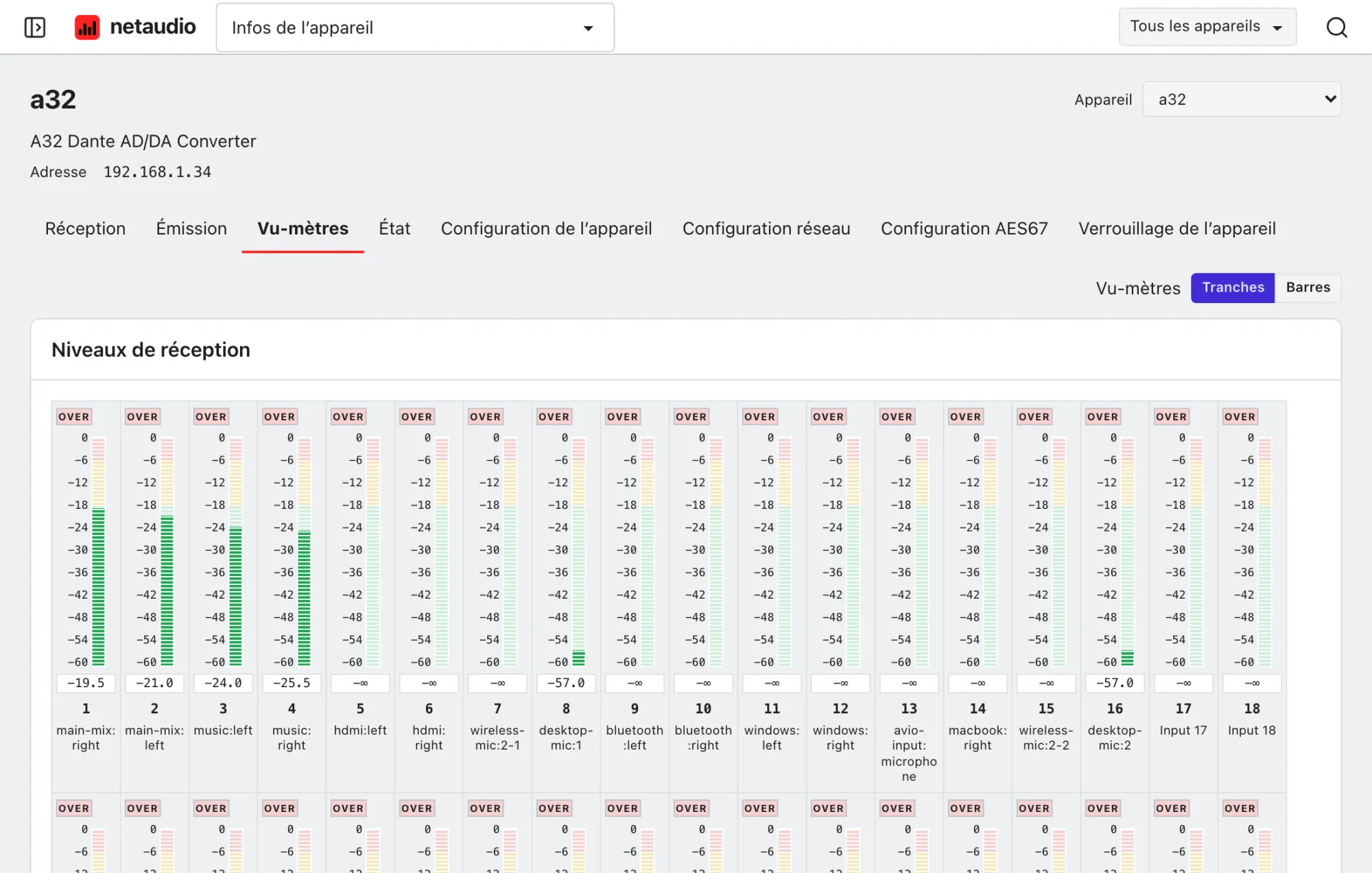Click the OVER indicator of channel 1

click(x=74, y=416)
